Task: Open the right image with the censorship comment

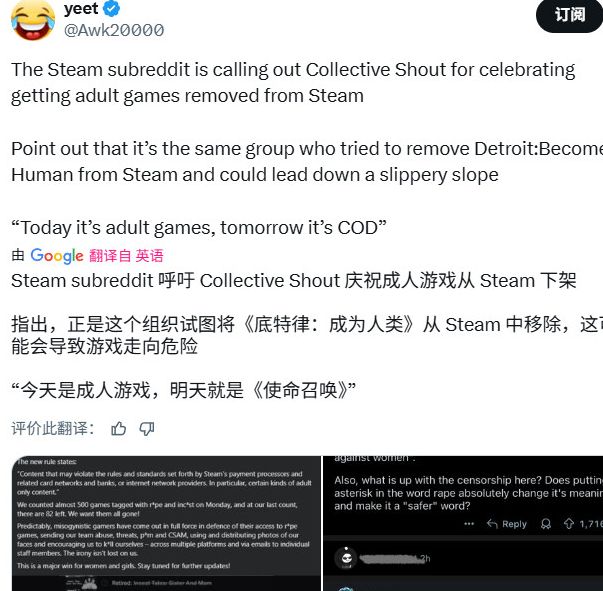Action: pos(463,523)
